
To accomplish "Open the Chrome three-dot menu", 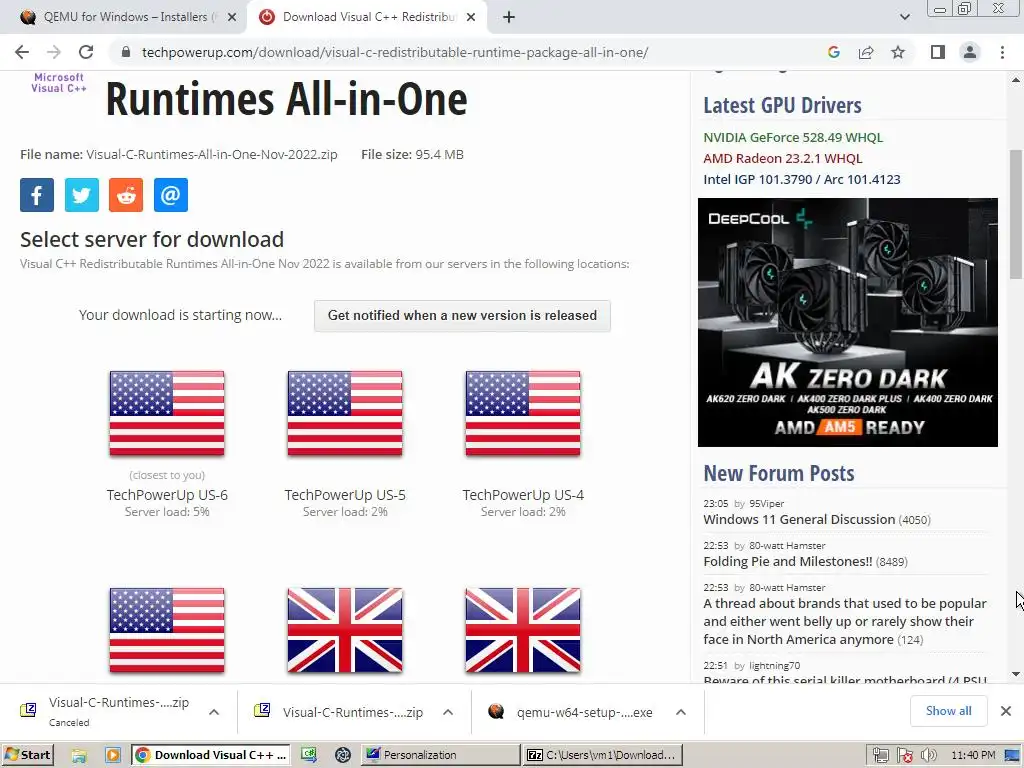I will 1002,52.
